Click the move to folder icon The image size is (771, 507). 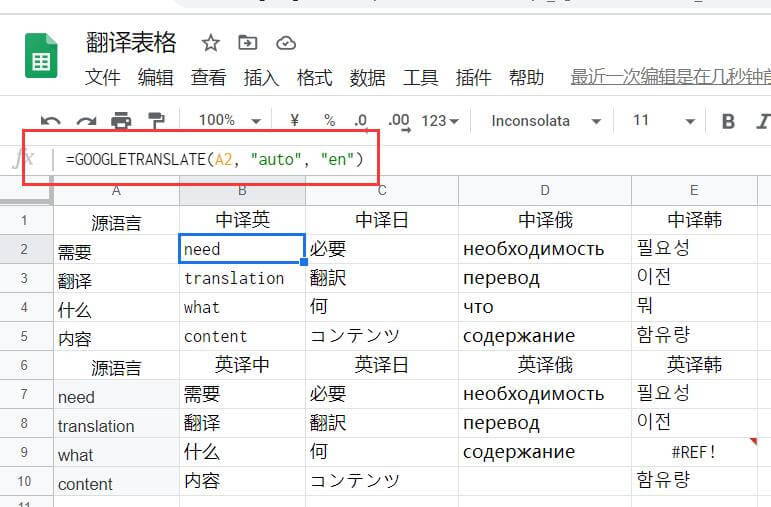coord(247,43)
